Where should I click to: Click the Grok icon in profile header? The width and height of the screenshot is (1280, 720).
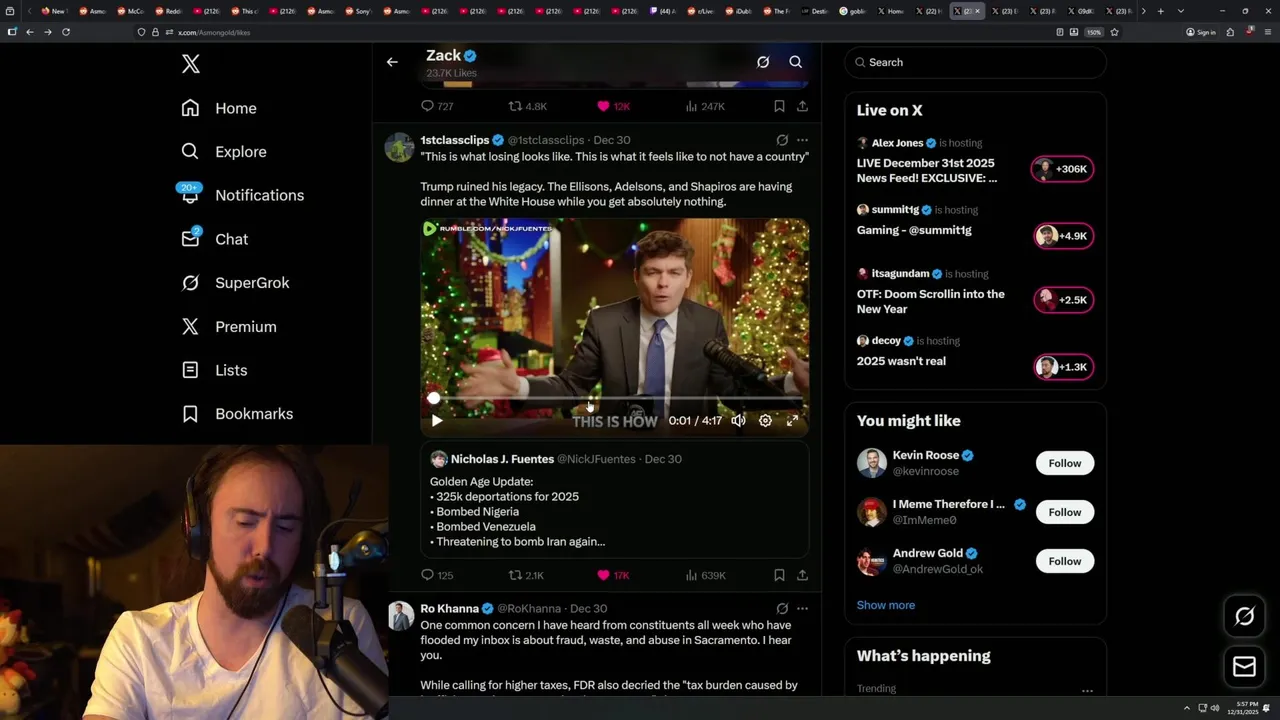click(x=763, y=62)
